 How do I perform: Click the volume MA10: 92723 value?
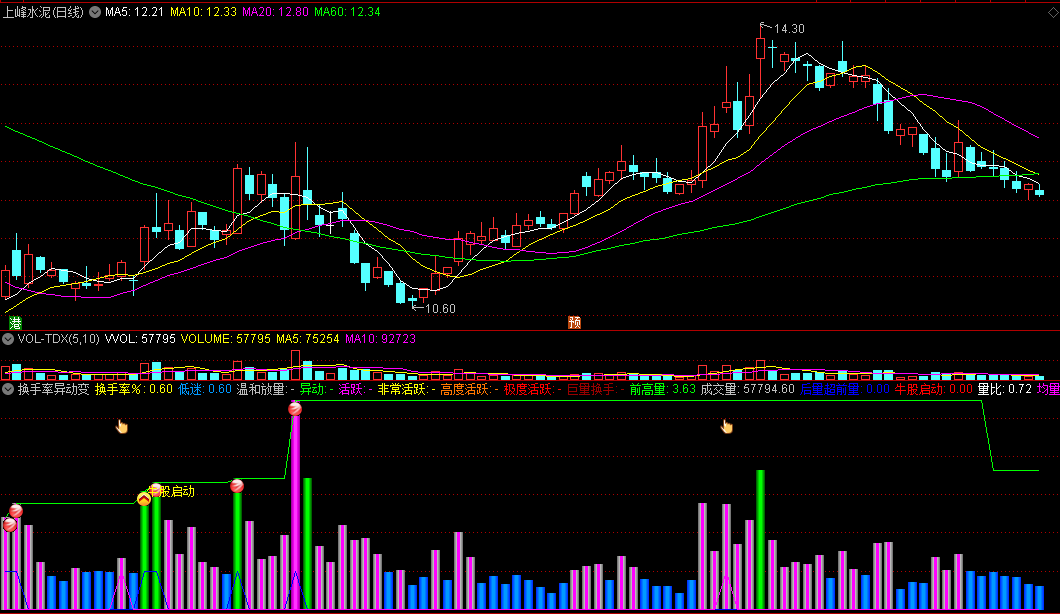coord(380,339)
